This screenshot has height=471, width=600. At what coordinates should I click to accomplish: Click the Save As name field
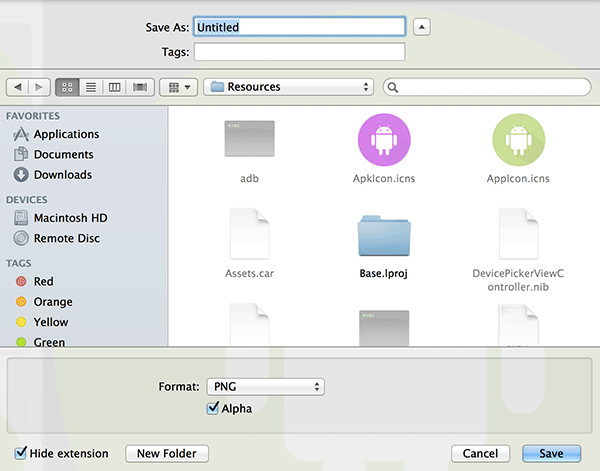[x=300, y=26]
